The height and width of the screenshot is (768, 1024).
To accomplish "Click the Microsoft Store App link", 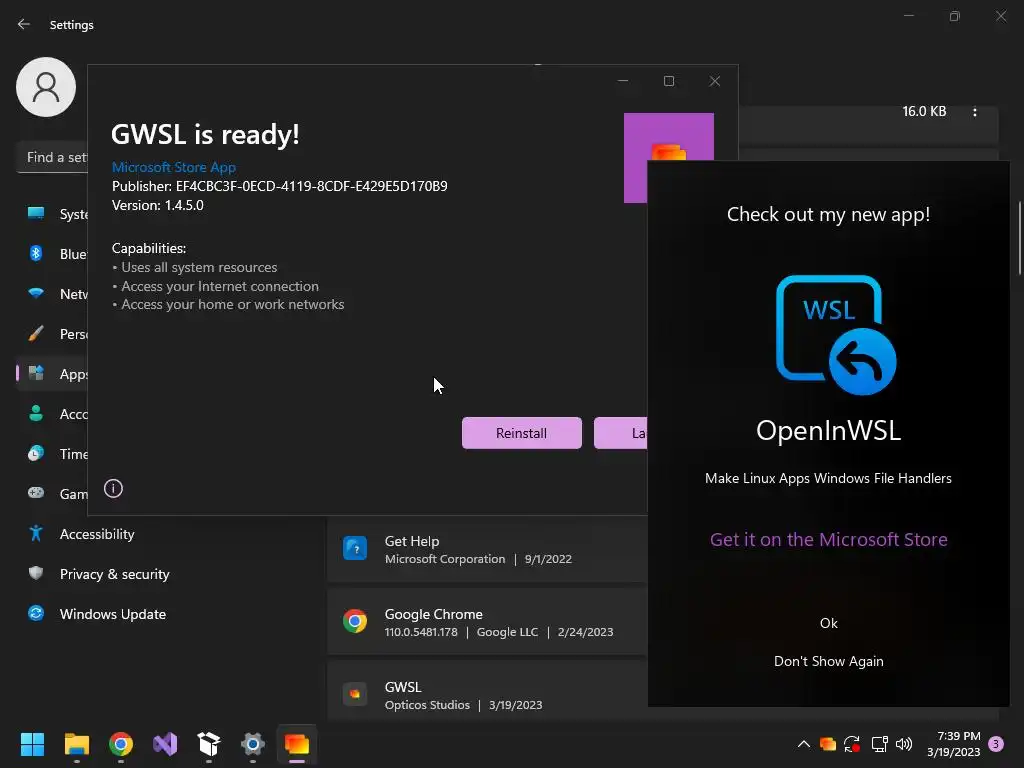I will click(x=174, y=167).
